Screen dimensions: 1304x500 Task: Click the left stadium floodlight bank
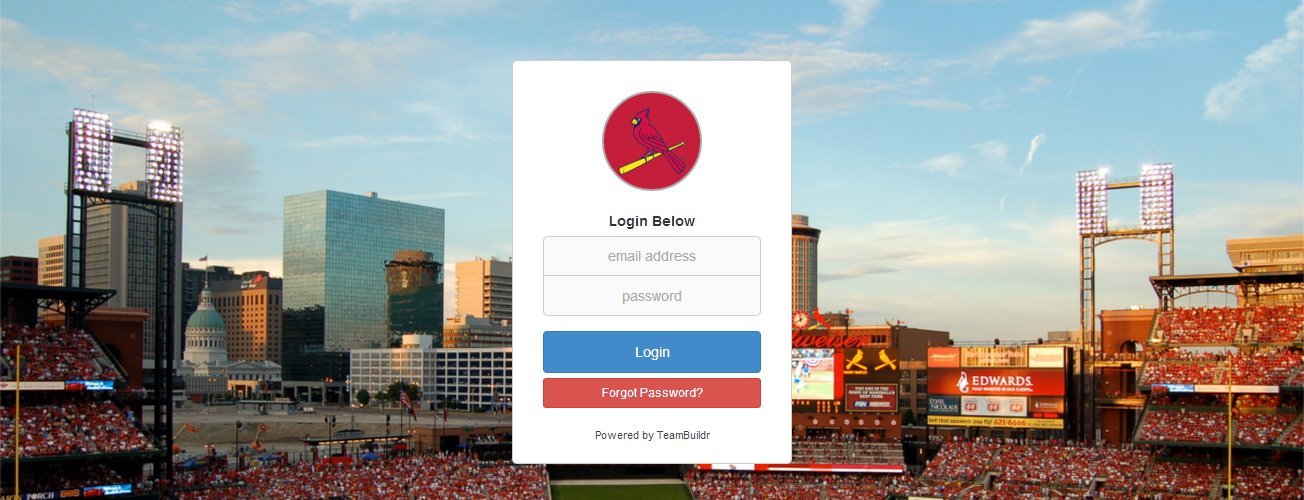pos(126,155)
